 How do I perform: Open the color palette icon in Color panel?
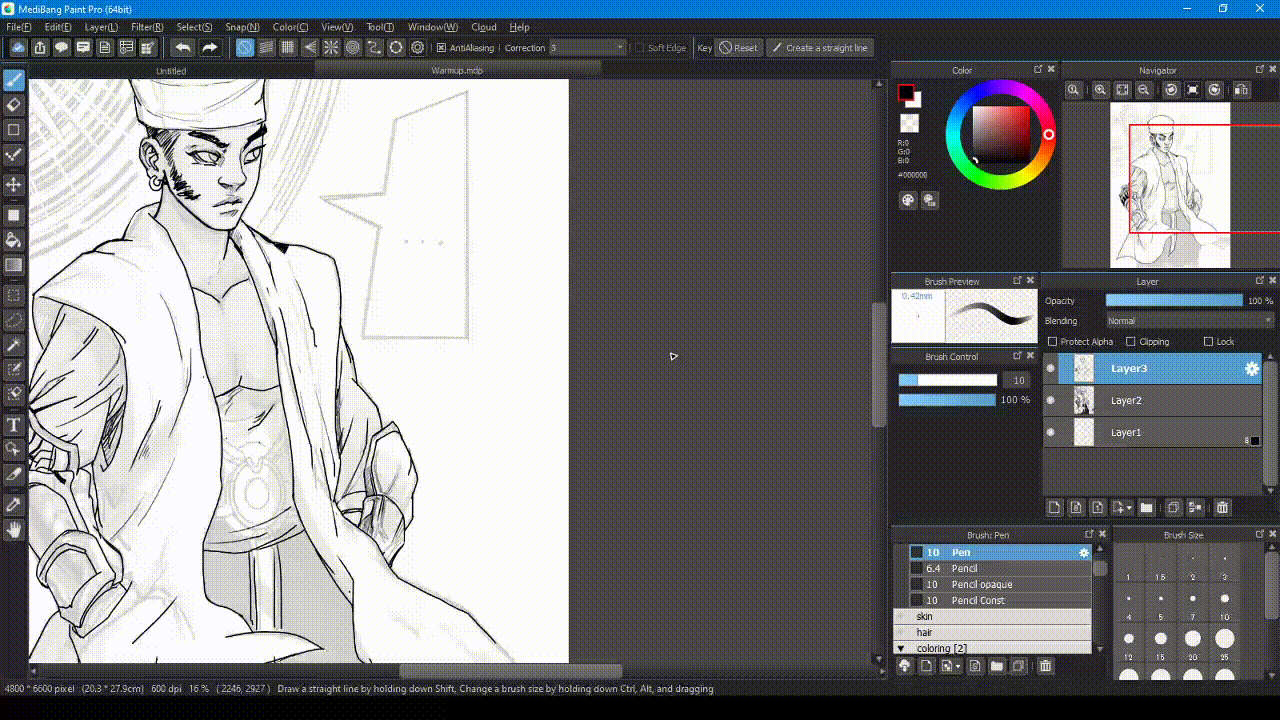pyautogui.click(x=908, y=200)
